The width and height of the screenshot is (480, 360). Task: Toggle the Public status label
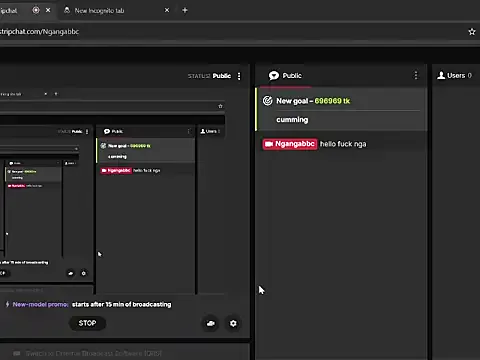click(x=222, y=76)
